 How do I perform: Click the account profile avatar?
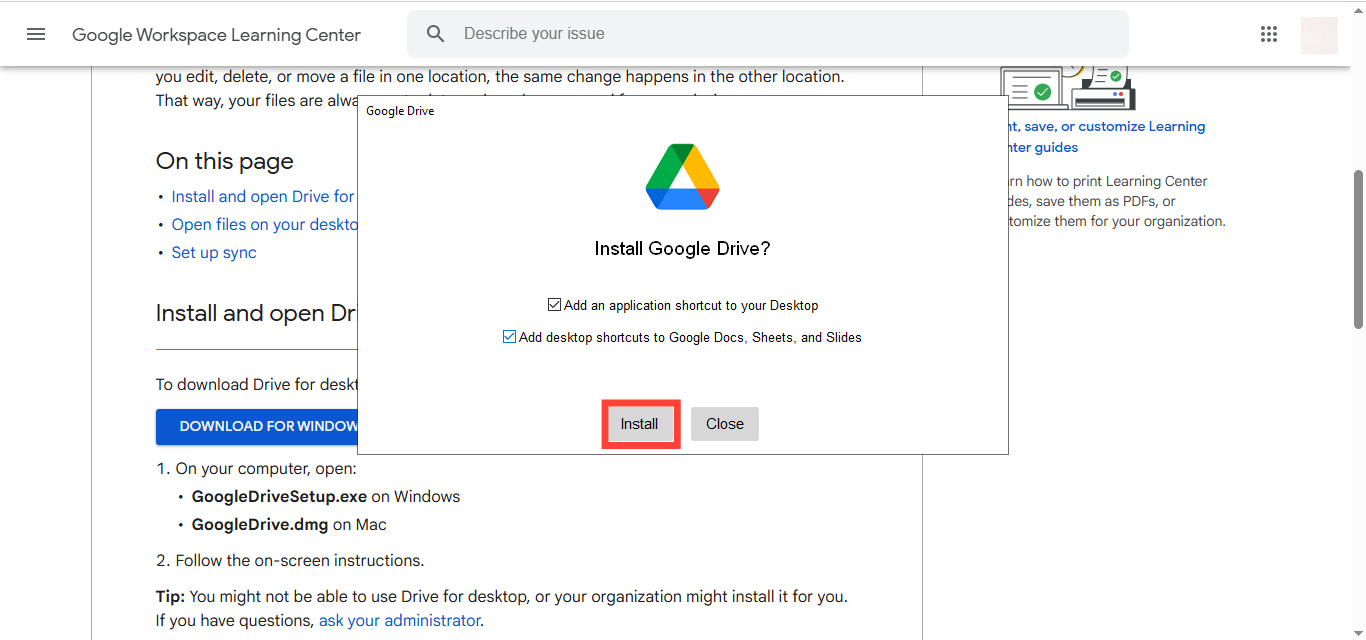[x=1318, y=35]
